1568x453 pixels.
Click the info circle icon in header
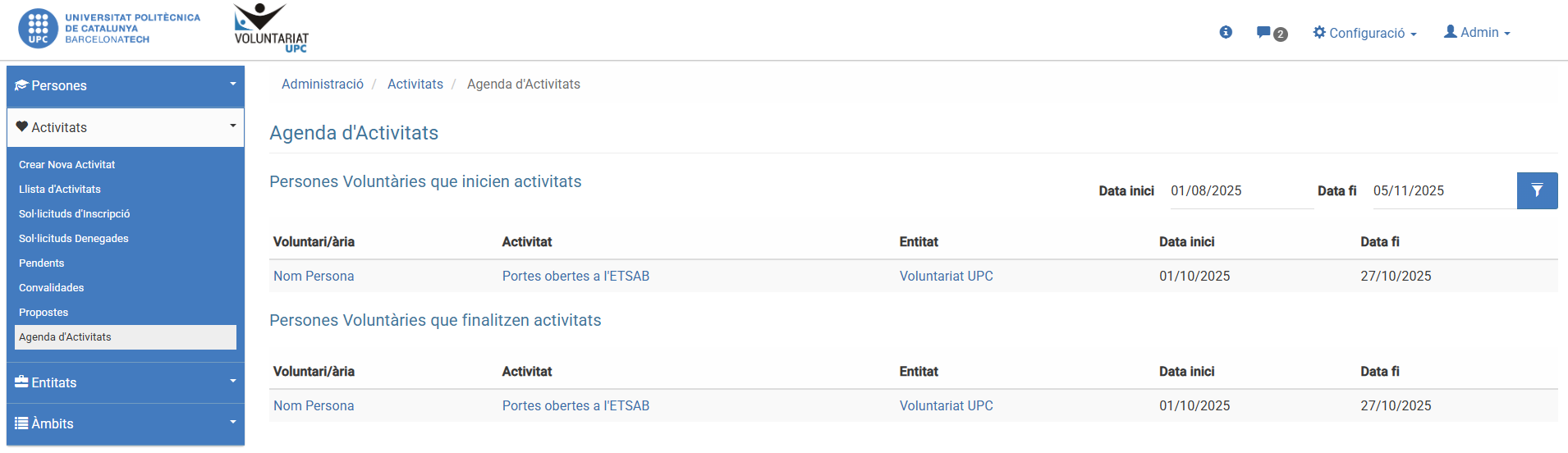[1226, 32]
